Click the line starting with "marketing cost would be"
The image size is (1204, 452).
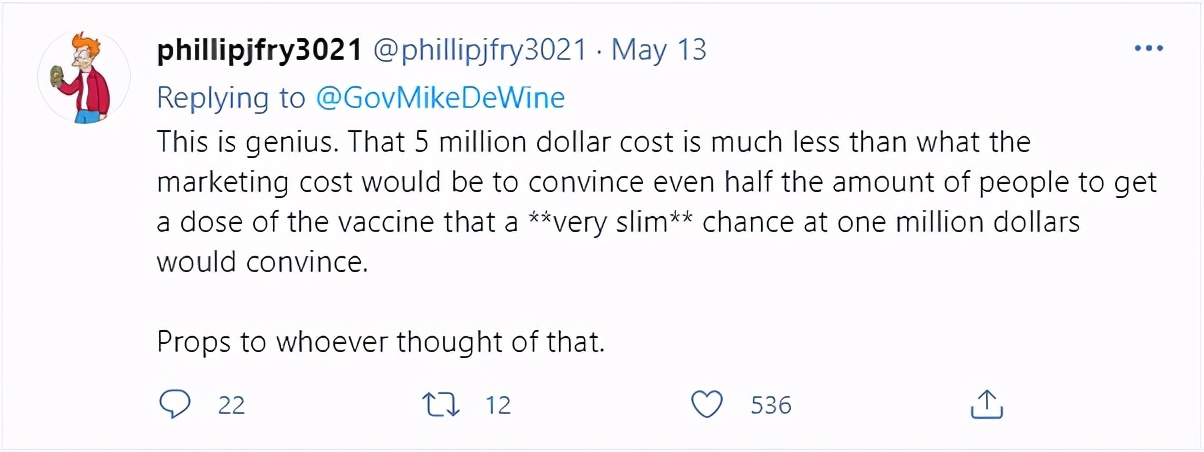pyautogui.click(x=656, y=183)
